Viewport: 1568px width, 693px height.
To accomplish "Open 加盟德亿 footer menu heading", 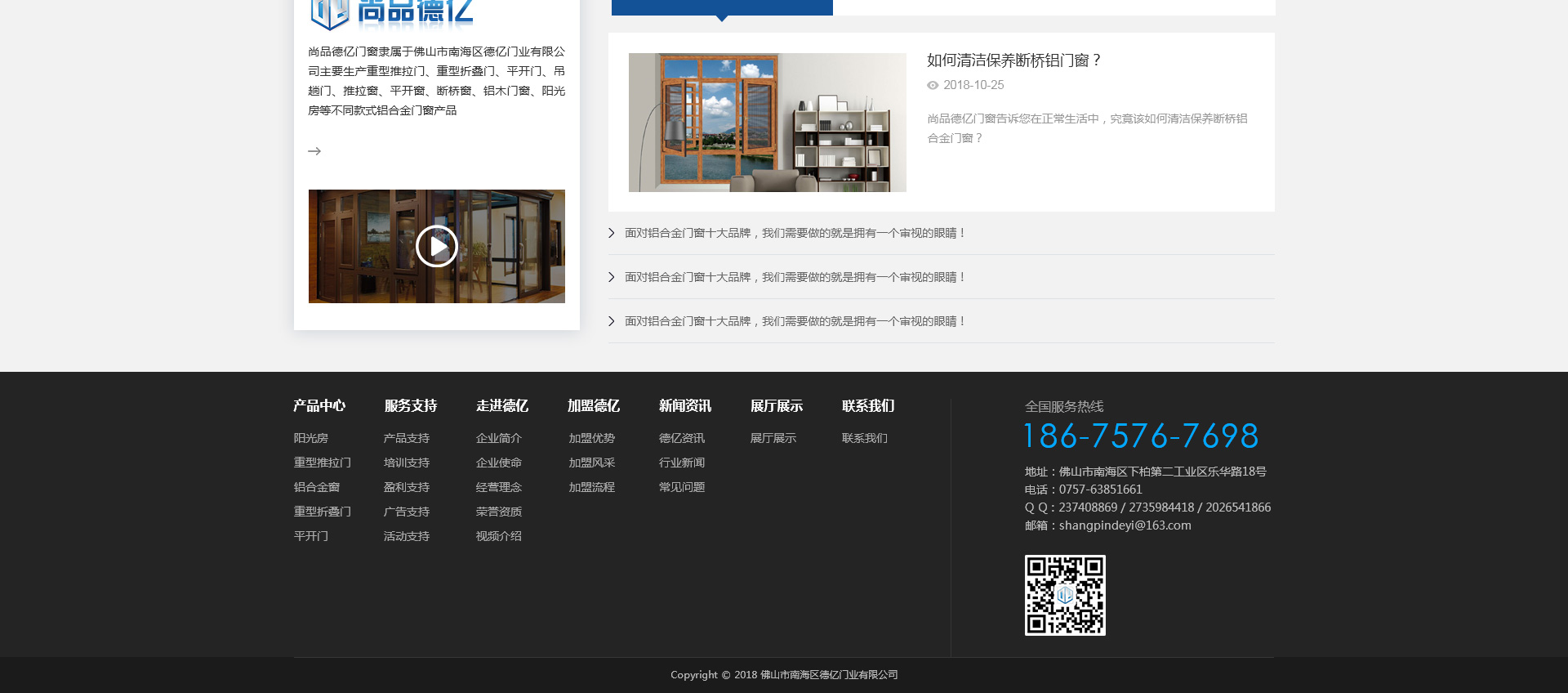I will [594, 405].
